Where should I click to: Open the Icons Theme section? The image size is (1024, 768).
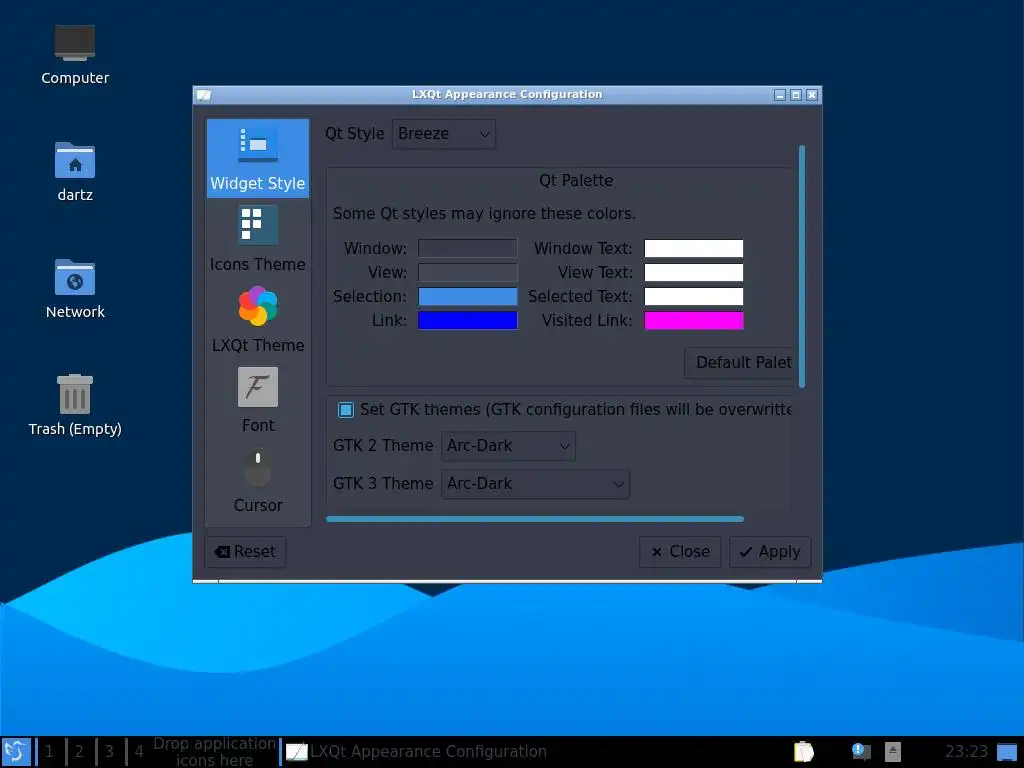pyautogui.click(x=257, y=239)
